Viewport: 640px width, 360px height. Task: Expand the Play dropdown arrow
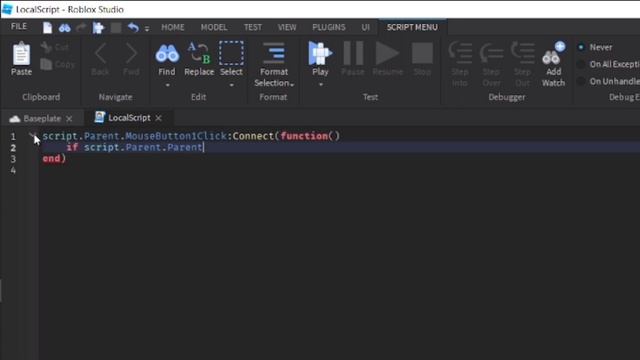tap(321, 84)
